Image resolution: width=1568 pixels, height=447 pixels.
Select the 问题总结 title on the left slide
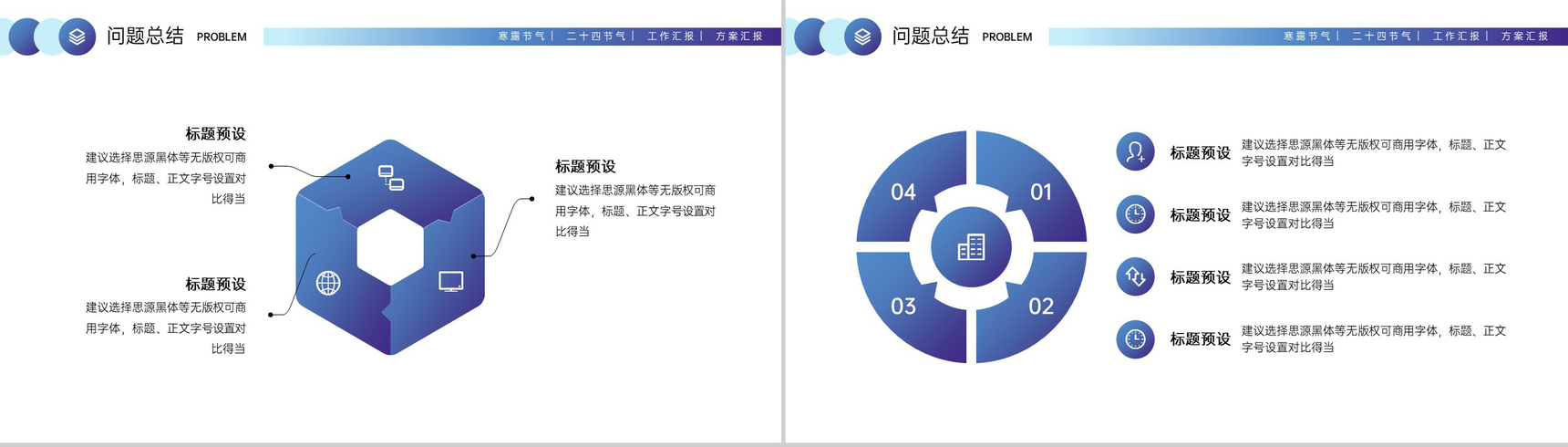145,36
